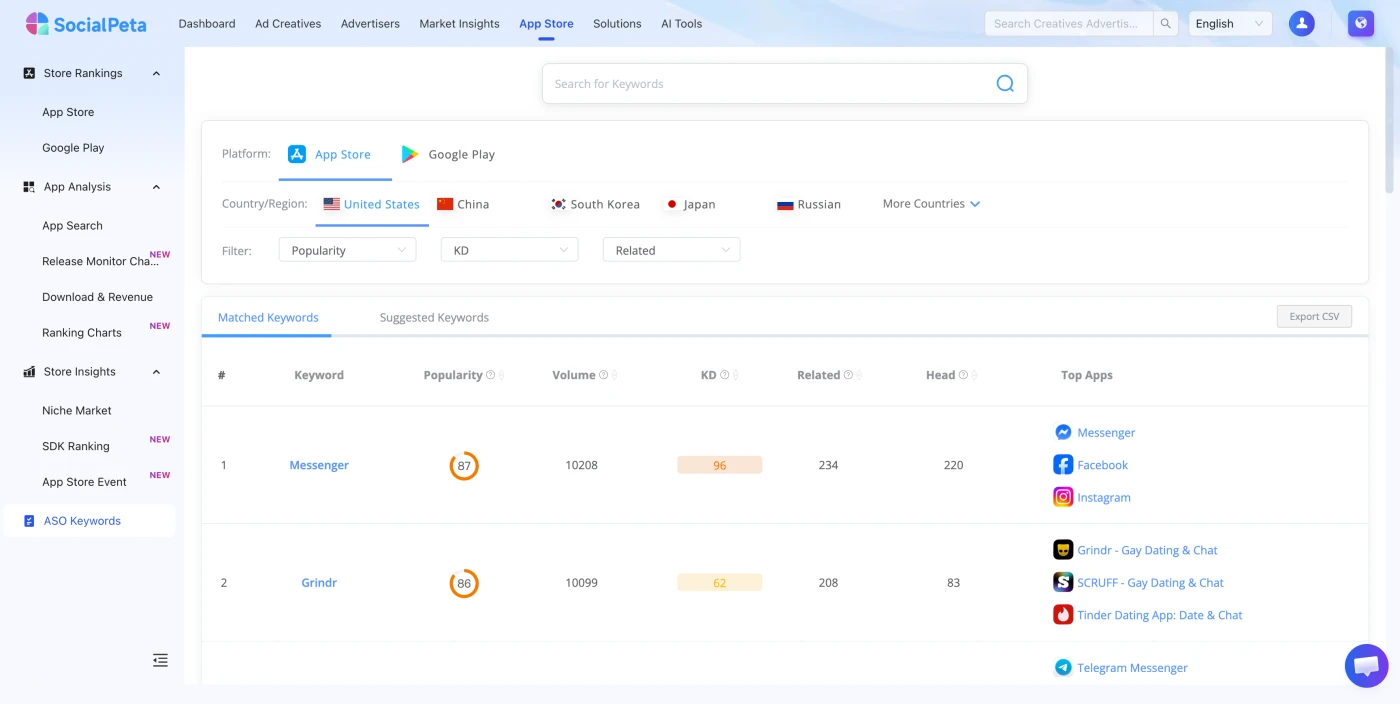Viewport: 1400px width, 704px height.
Task: Click the Instagram app icon
Action: [x=1063, y=497]
